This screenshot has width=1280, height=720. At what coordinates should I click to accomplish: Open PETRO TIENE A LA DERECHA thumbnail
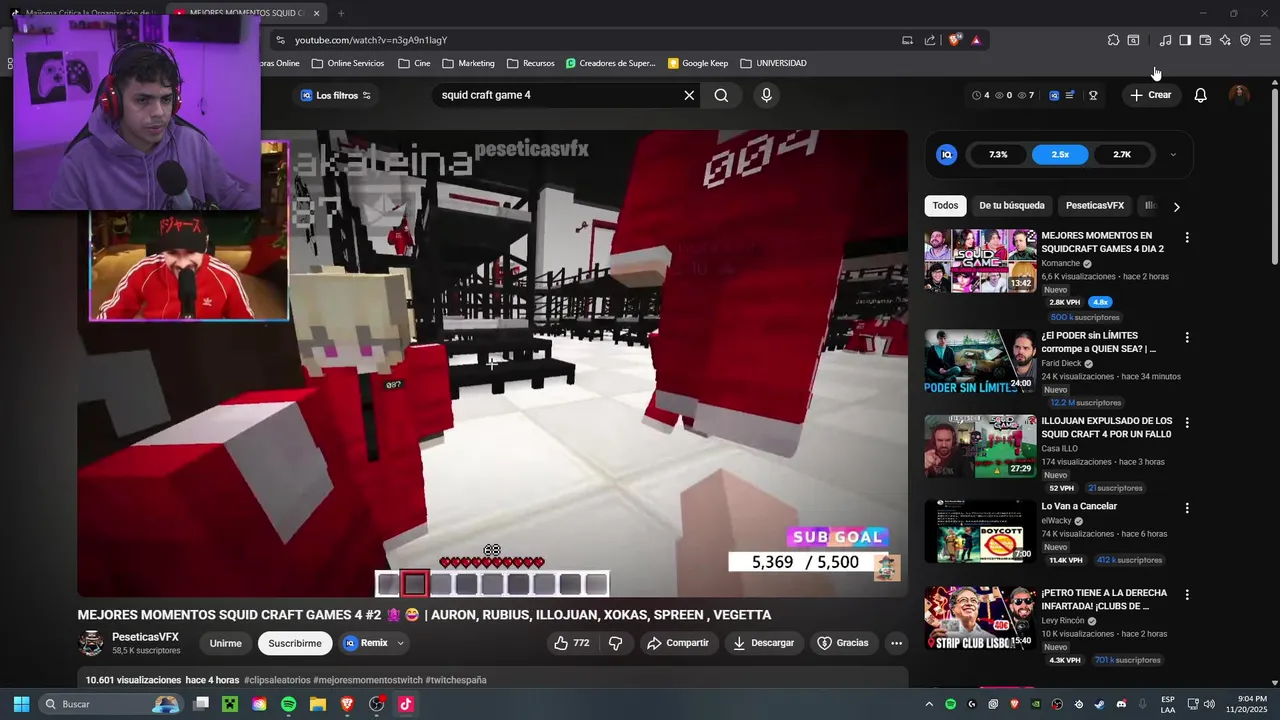(x=980, y=618)
